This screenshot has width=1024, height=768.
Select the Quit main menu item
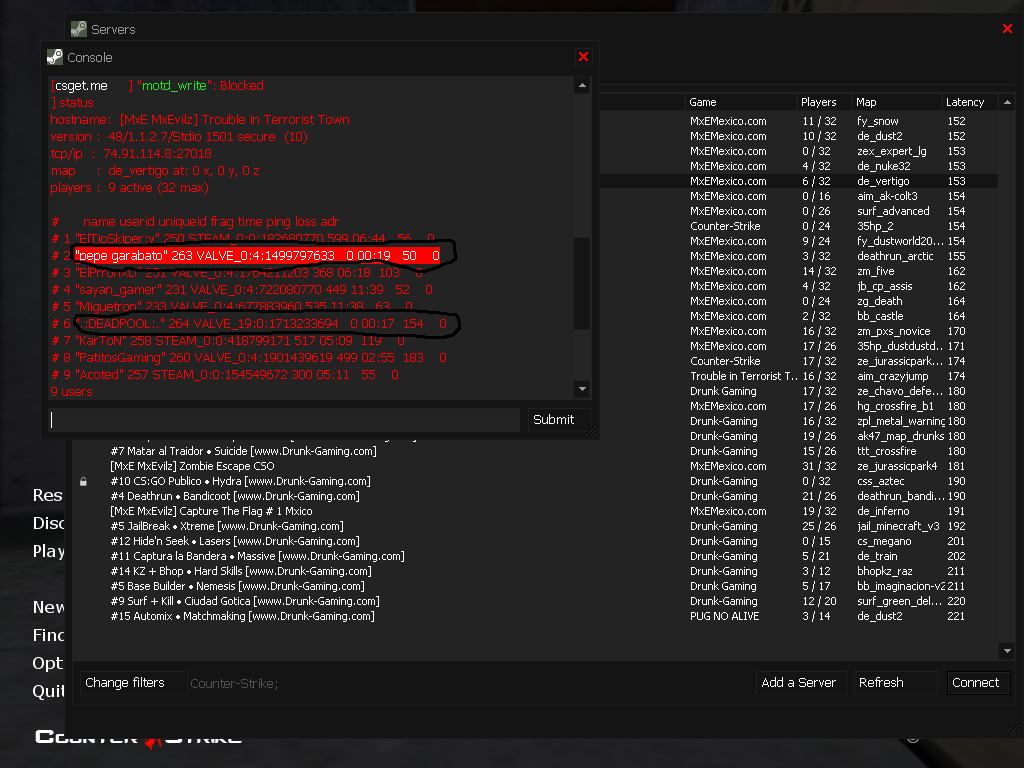click(48, 691)
